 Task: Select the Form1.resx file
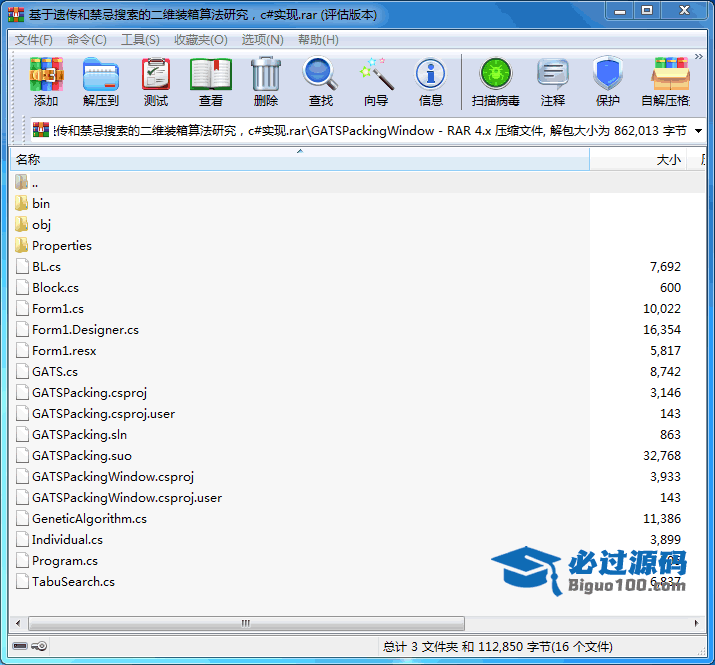pyautogui.click(x=56, y=350)
